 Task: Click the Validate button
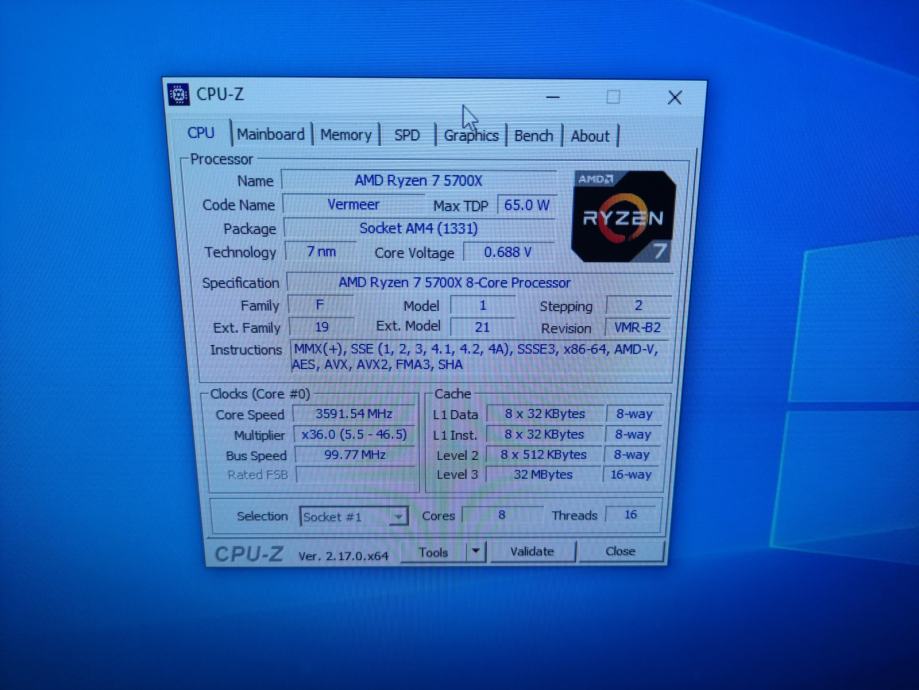click(532, 552)
